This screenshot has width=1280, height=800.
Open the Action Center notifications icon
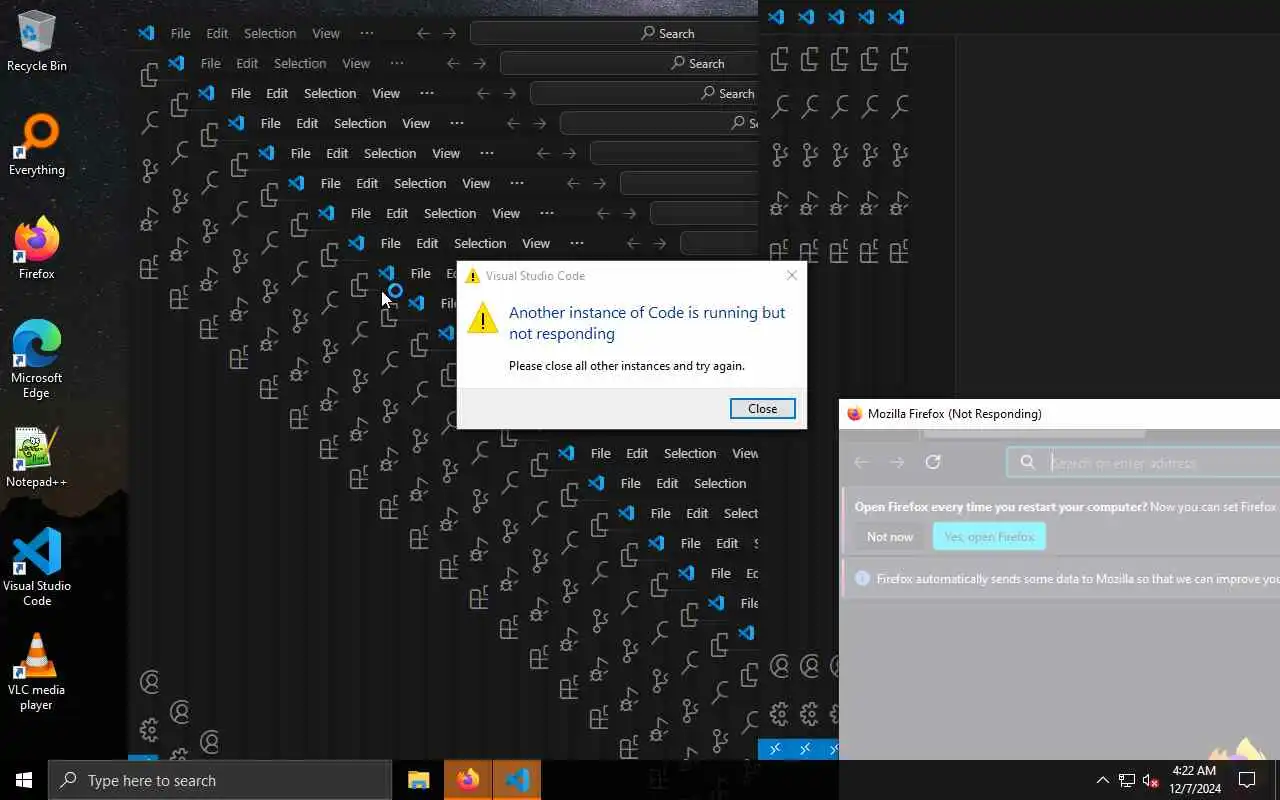1247,780
